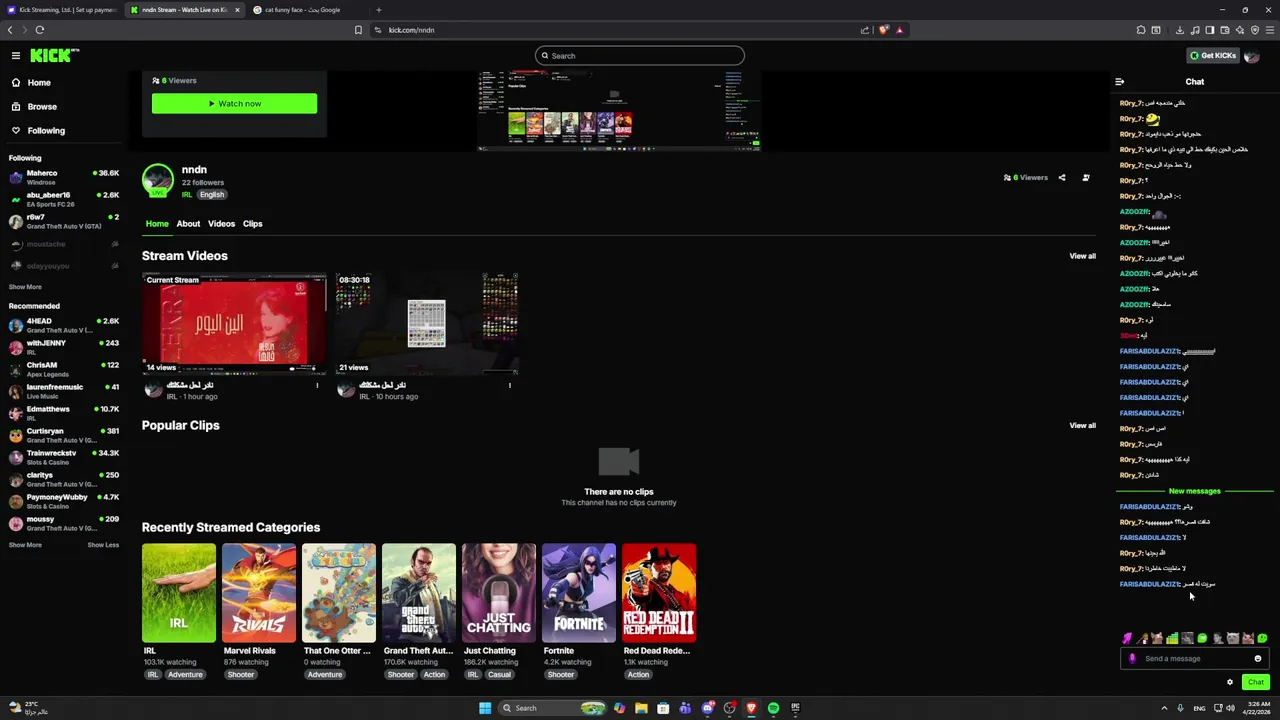
Task: Click the green Chat send button
Action: (1256, 682)
